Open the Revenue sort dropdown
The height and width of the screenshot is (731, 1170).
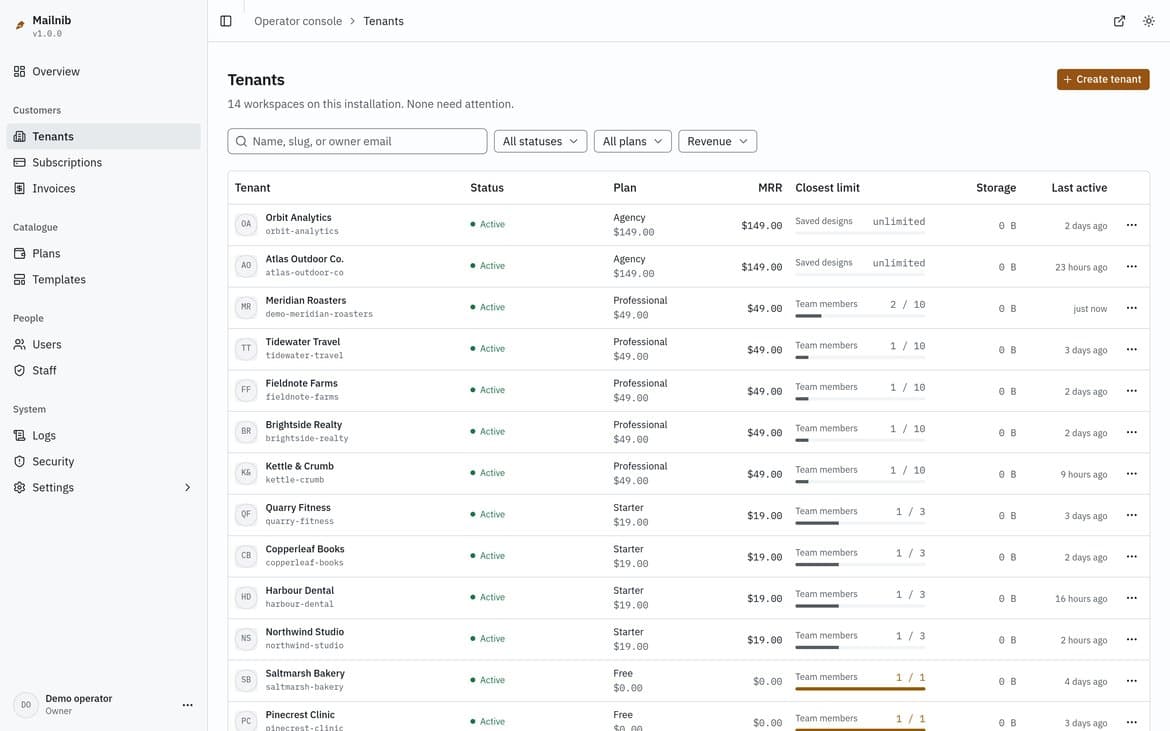pyautogui.click(x=717, y=141)
